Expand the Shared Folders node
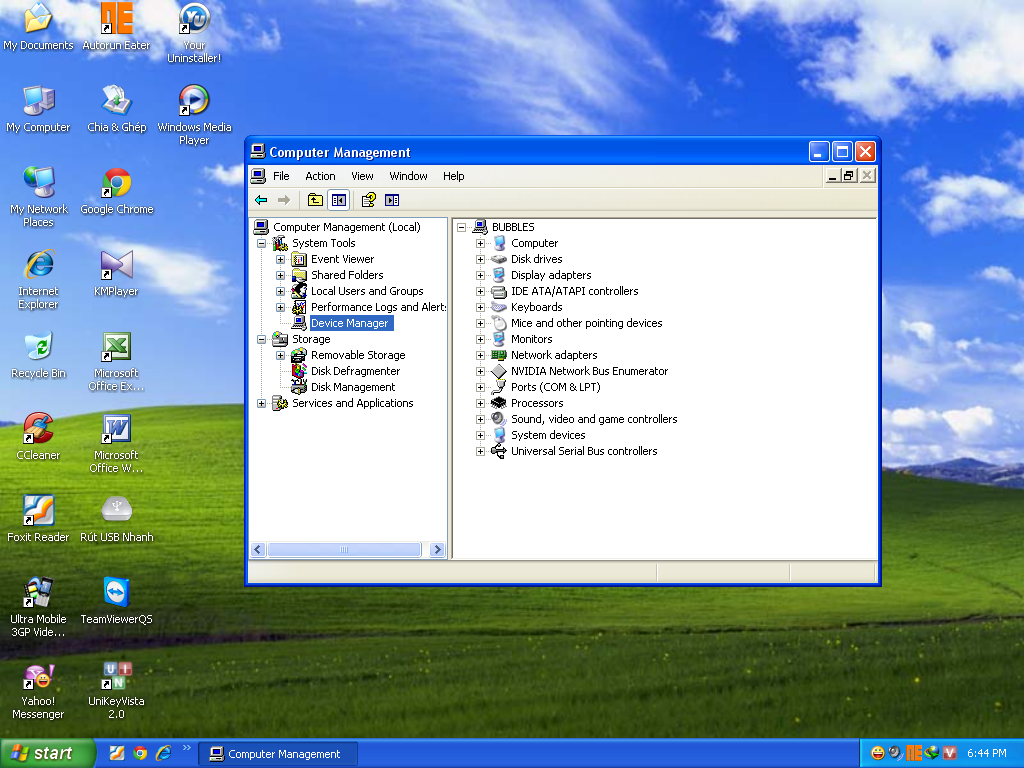This screenshot has width=1024, height=768. [280, 275]
